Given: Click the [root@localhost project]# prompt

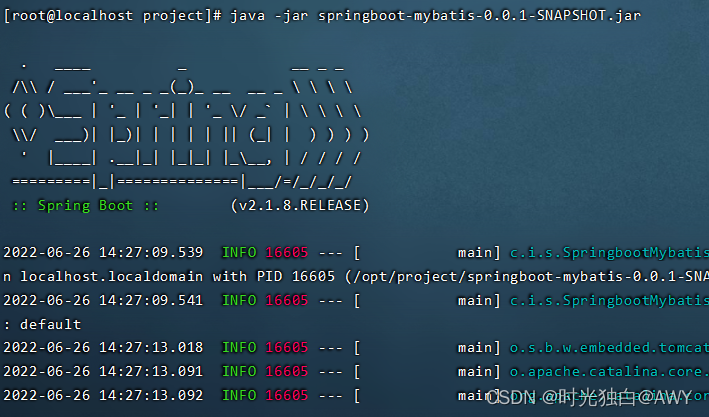Looking at the screenshot, I should (113, 16).
